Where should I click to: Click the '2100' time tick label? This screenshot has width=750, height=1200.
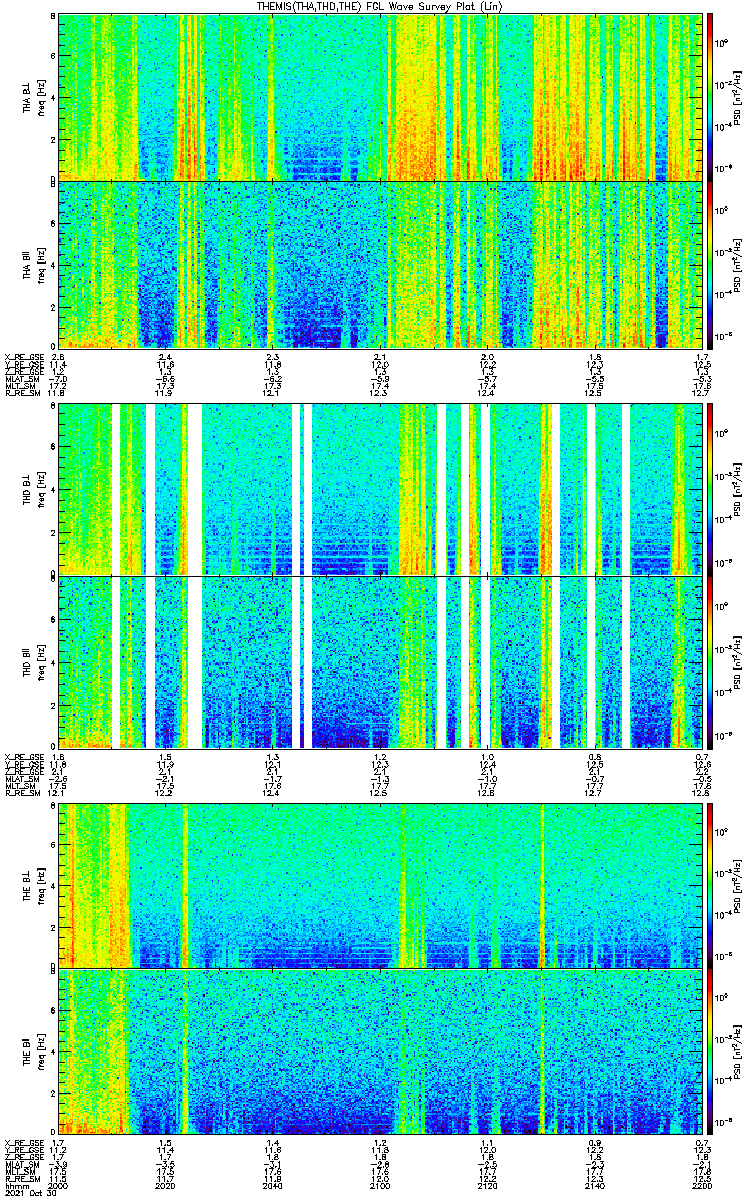[380, 1184]
